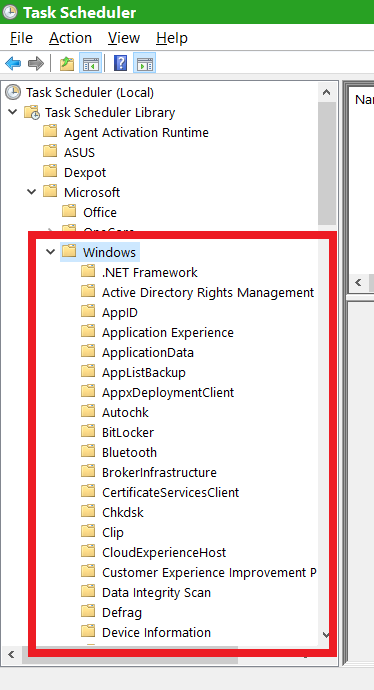Click the Forward arrow toolbar icon

tap(36, 63)
